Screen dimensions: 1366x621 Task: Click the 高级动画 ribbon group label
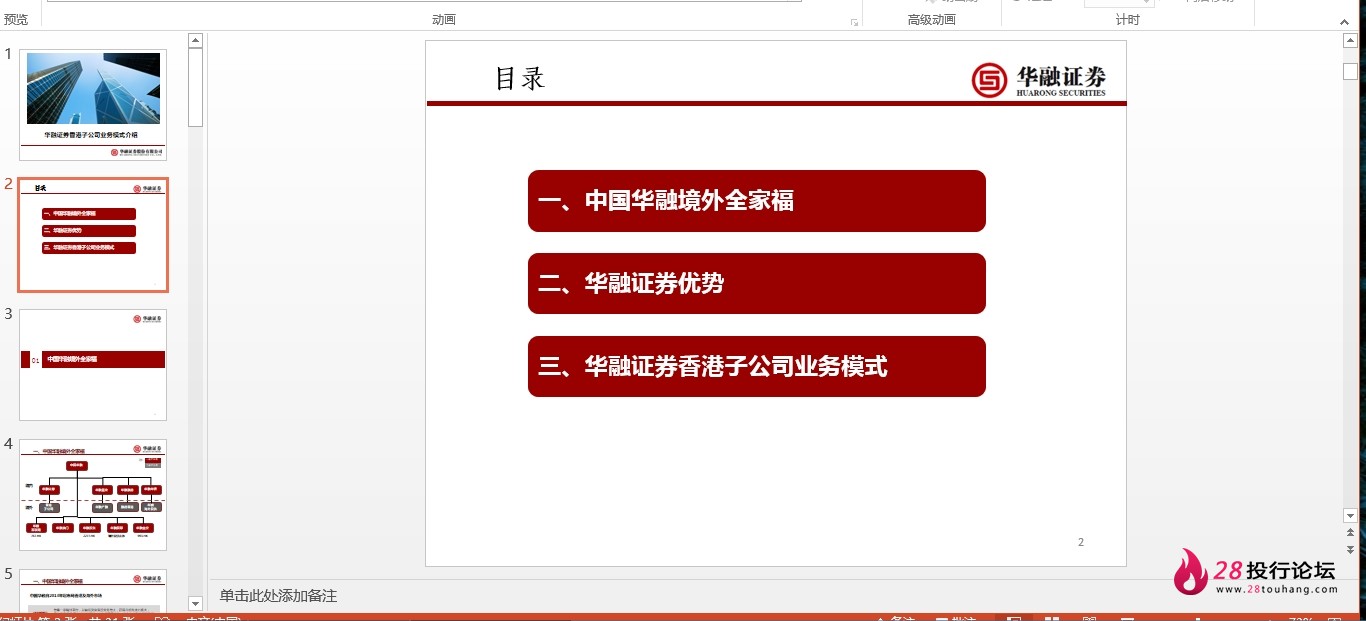click(931, 20)
